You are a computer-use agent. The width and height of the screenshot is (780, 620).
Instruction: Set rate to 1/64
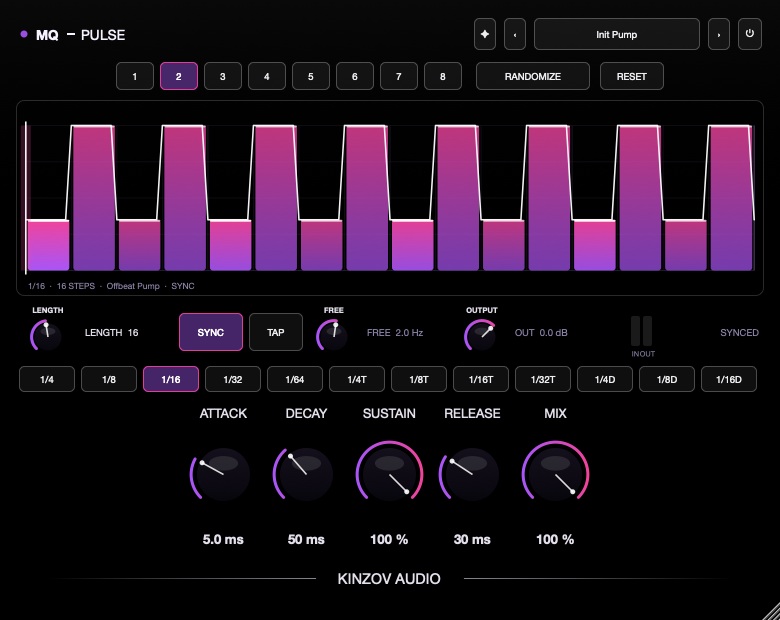pyautogui.click(x=294, y=379)
